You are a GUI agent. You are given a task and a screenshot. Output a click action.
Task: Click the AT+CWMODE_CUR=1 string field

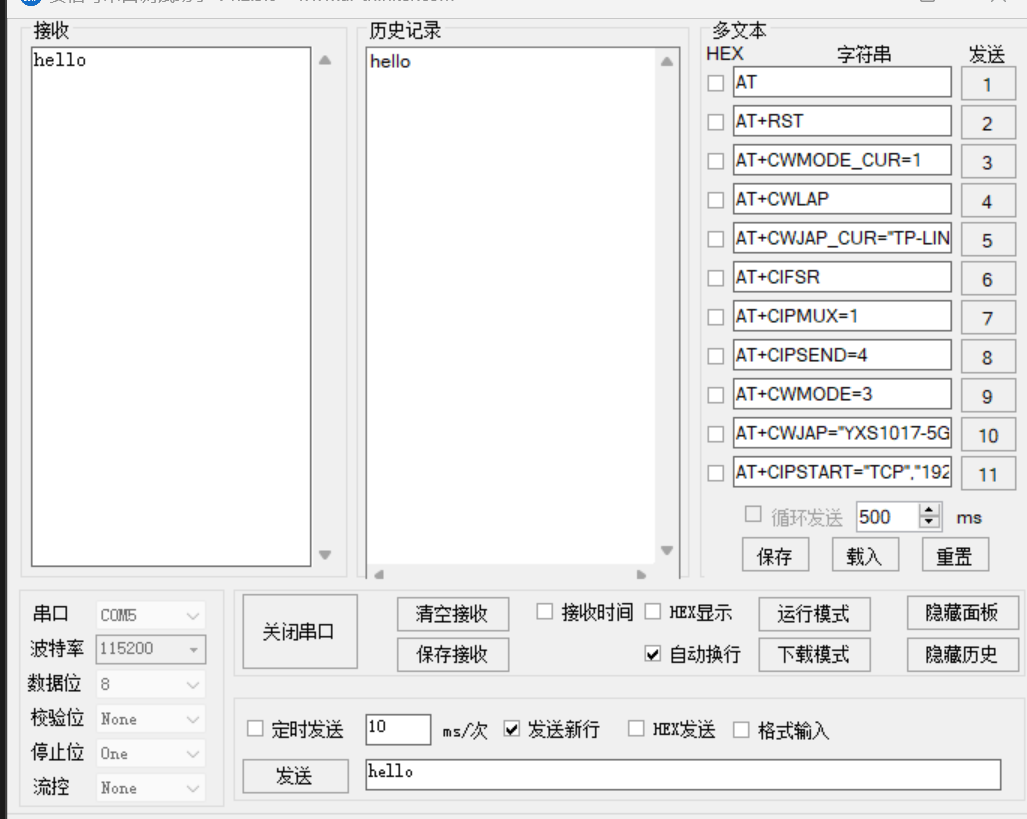(x=842, y=160)
